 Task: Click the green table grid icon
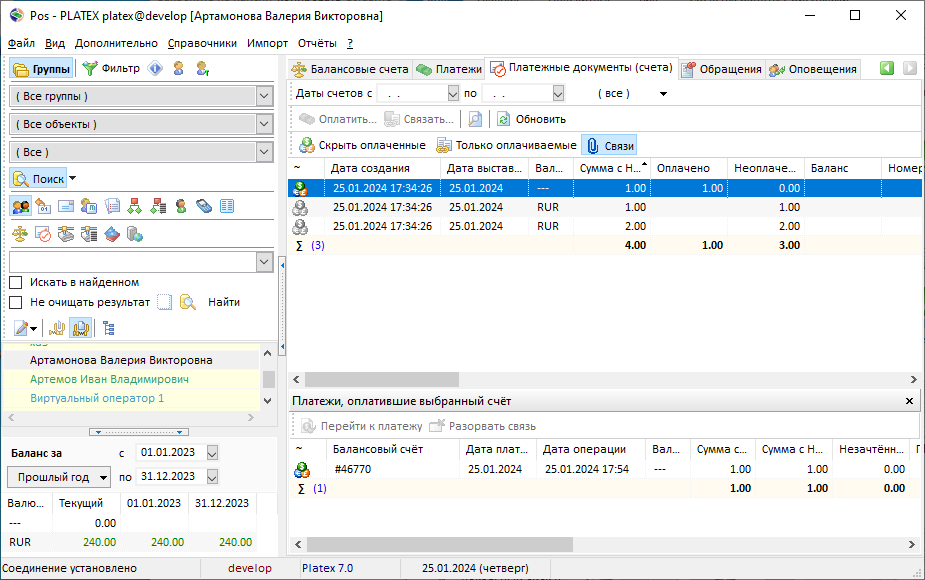227,206
